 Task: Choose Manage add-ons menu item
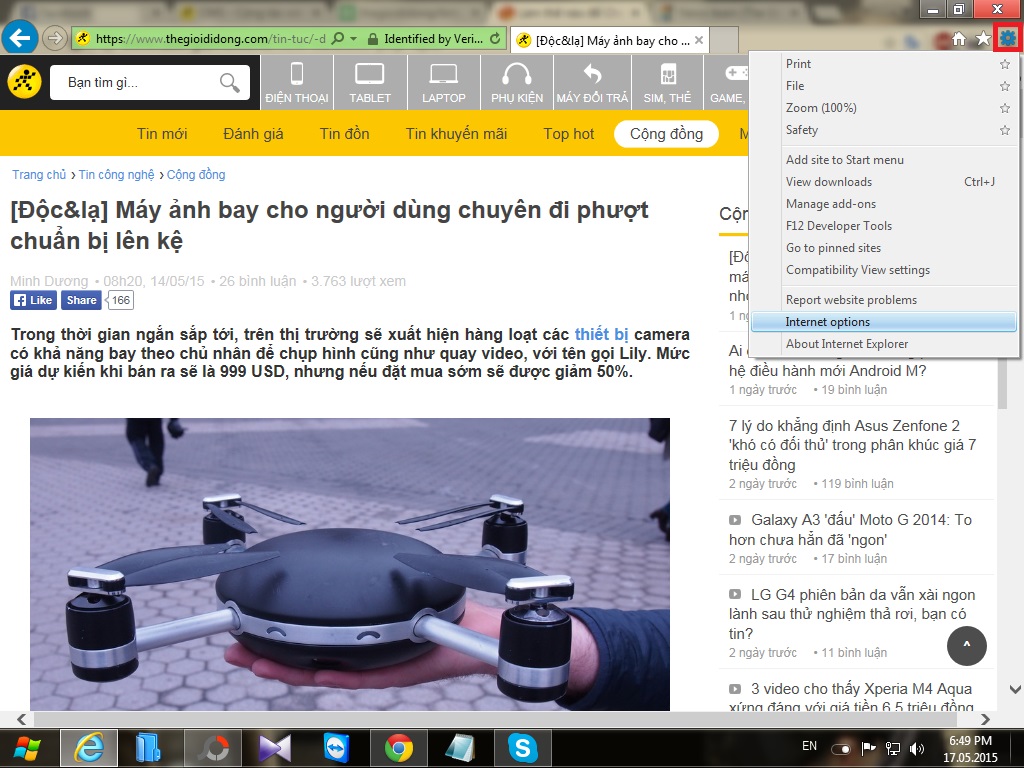[x=886, y=204]
